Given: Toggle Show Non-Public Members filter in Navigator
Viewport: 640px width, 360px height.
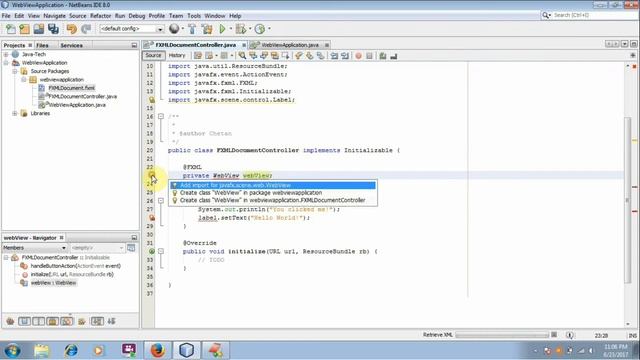Looking at the screenshot, I should (x=53, y=322).
